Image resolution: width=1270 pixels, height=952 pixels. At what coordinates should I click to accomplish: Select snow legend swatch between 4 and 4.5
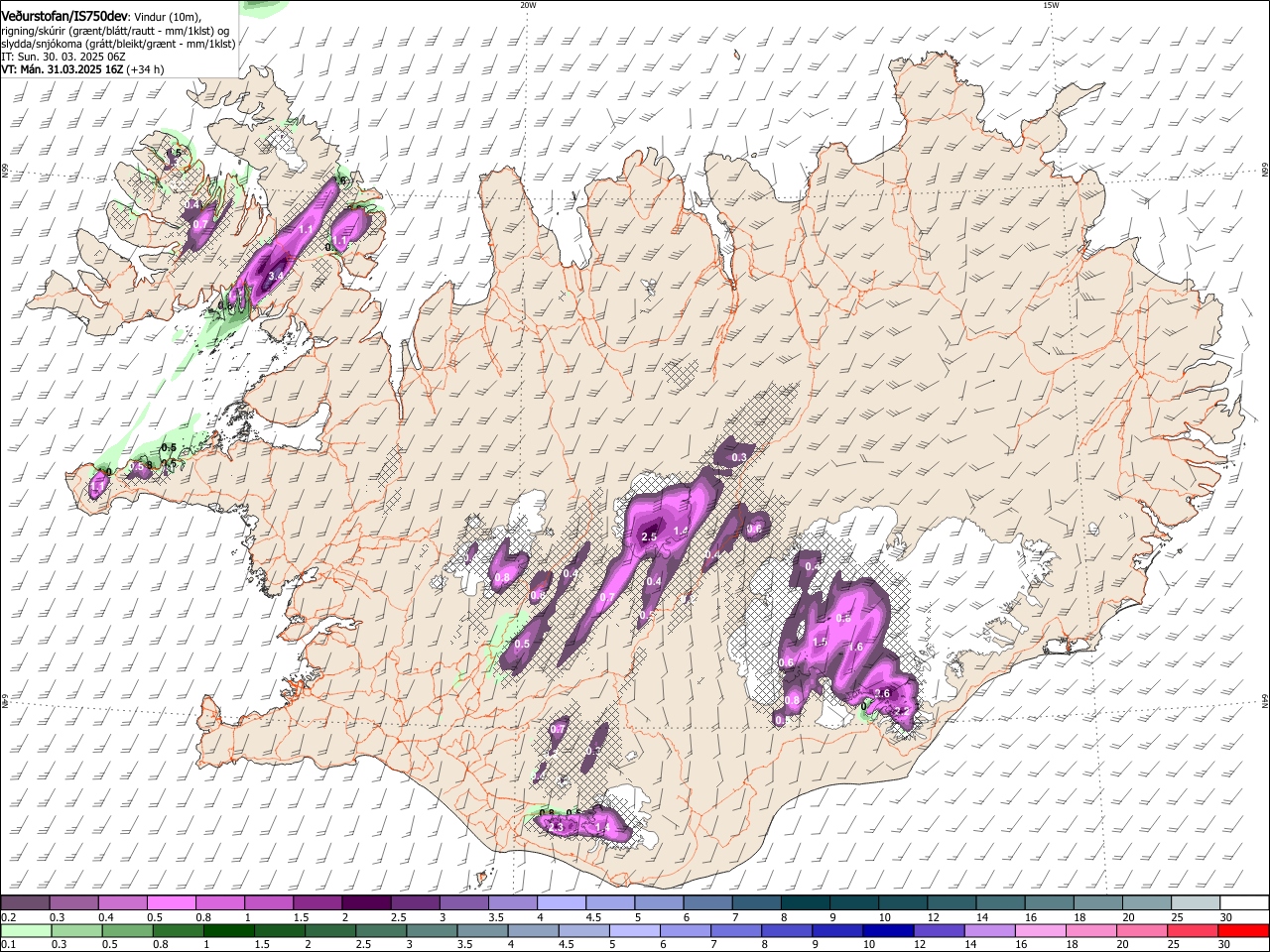coord(561,903)
